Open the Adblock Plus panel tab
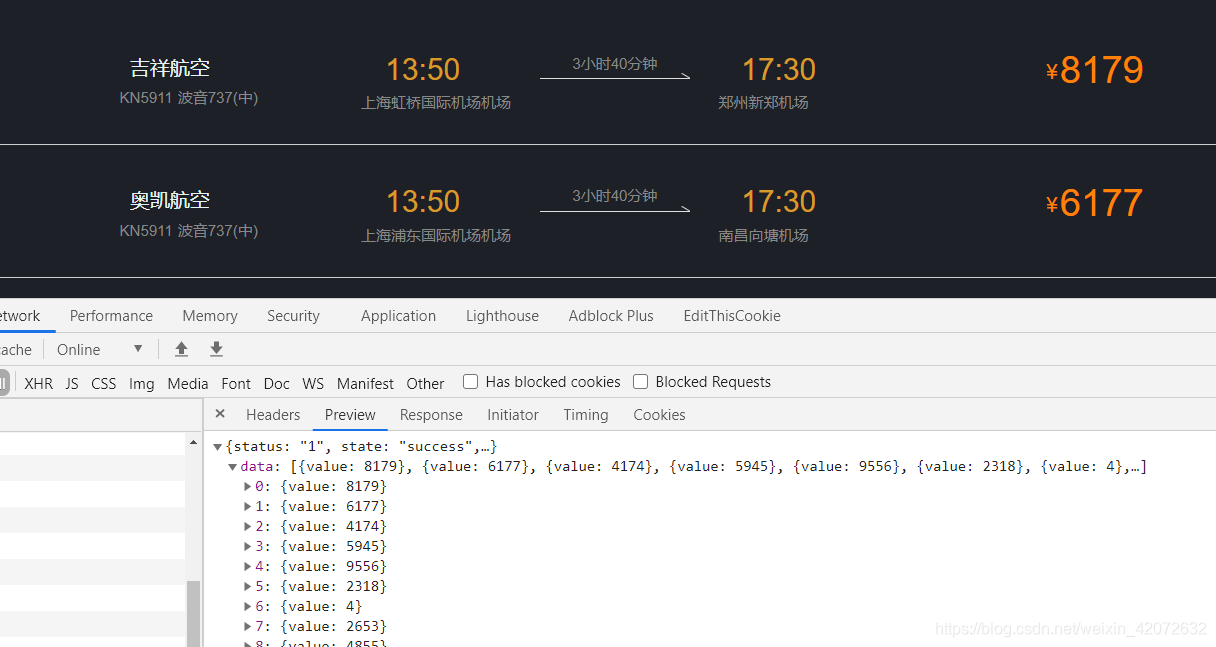The width and height of the screenshot is (1216, 647). 611,316
